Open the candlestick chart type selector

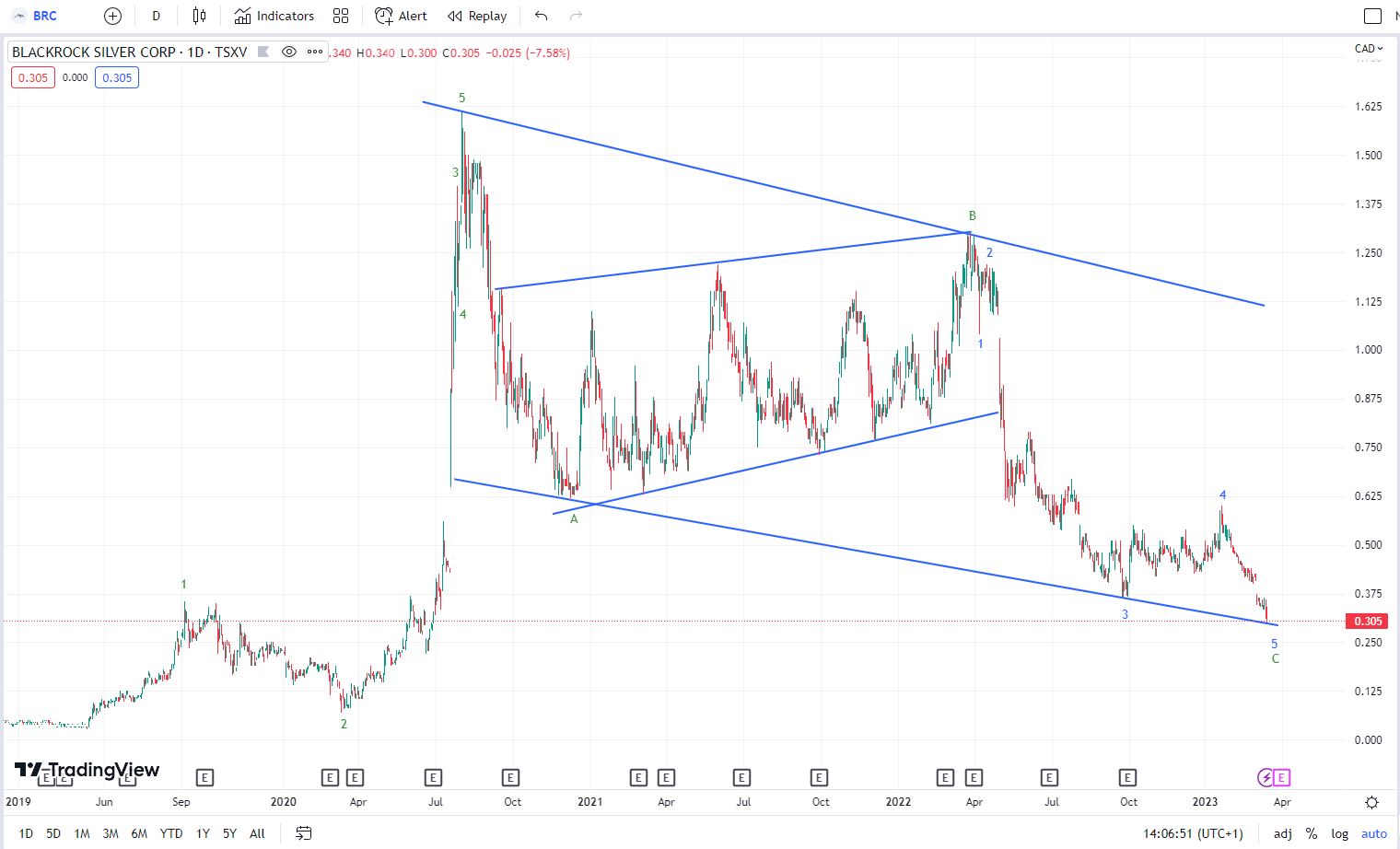[199, 16]
